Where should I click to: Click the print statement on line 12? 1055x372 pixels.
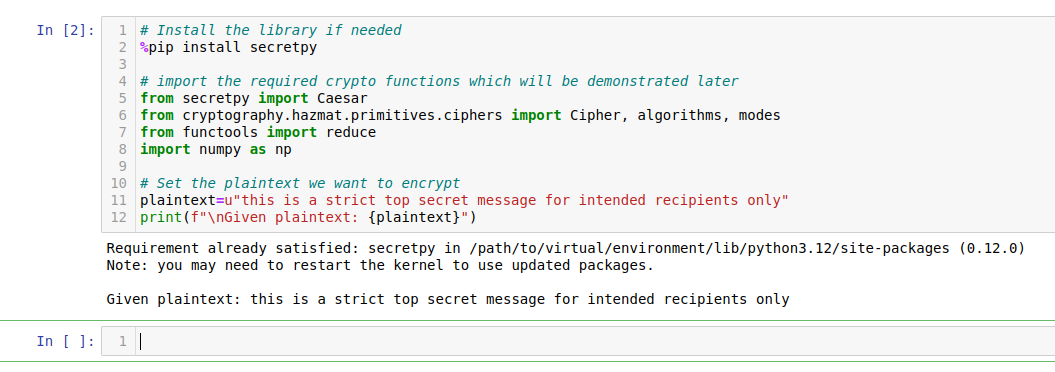point(308,217)
